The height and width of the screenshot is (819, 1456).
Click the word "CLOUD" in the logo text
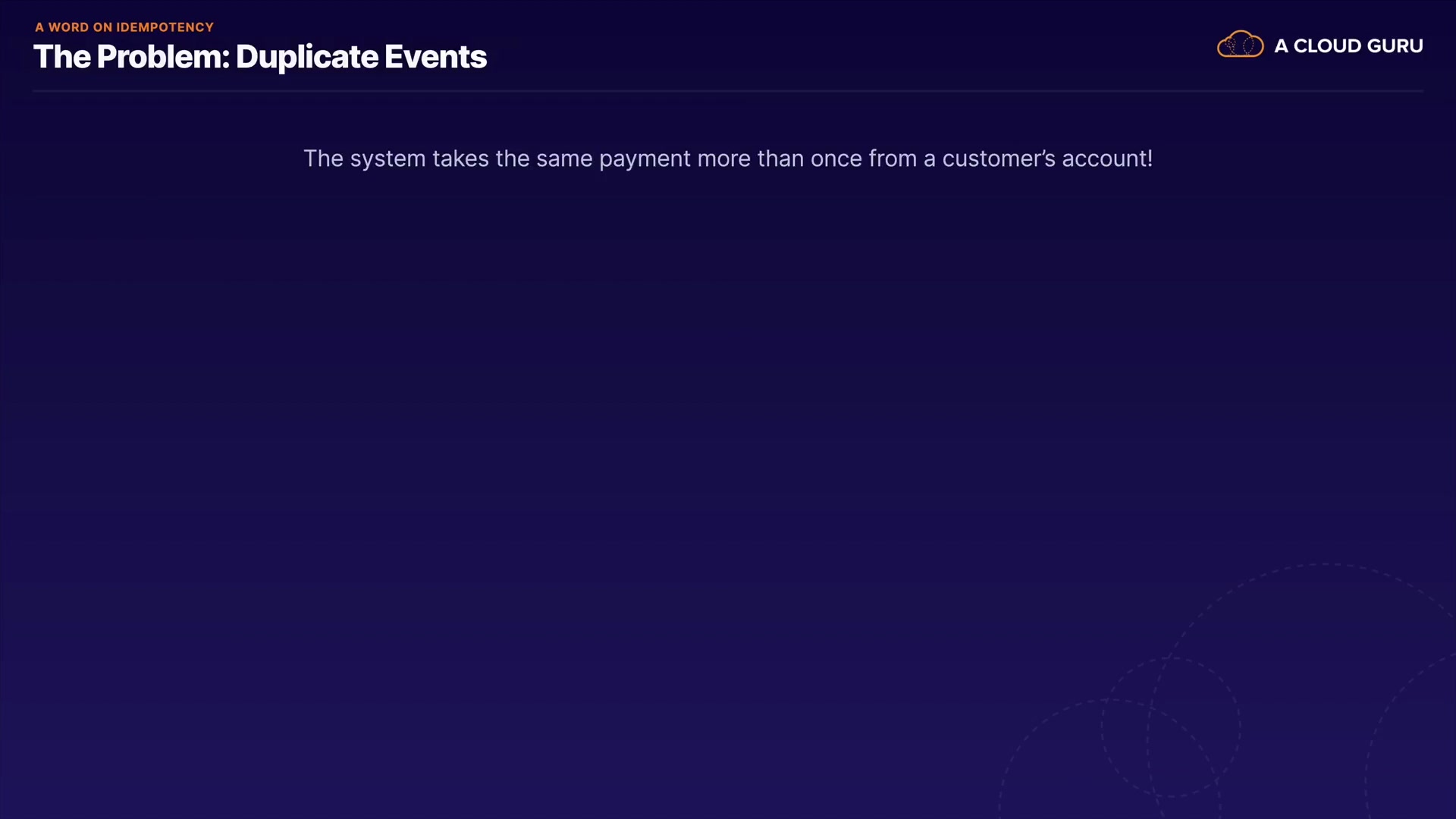1327,46
